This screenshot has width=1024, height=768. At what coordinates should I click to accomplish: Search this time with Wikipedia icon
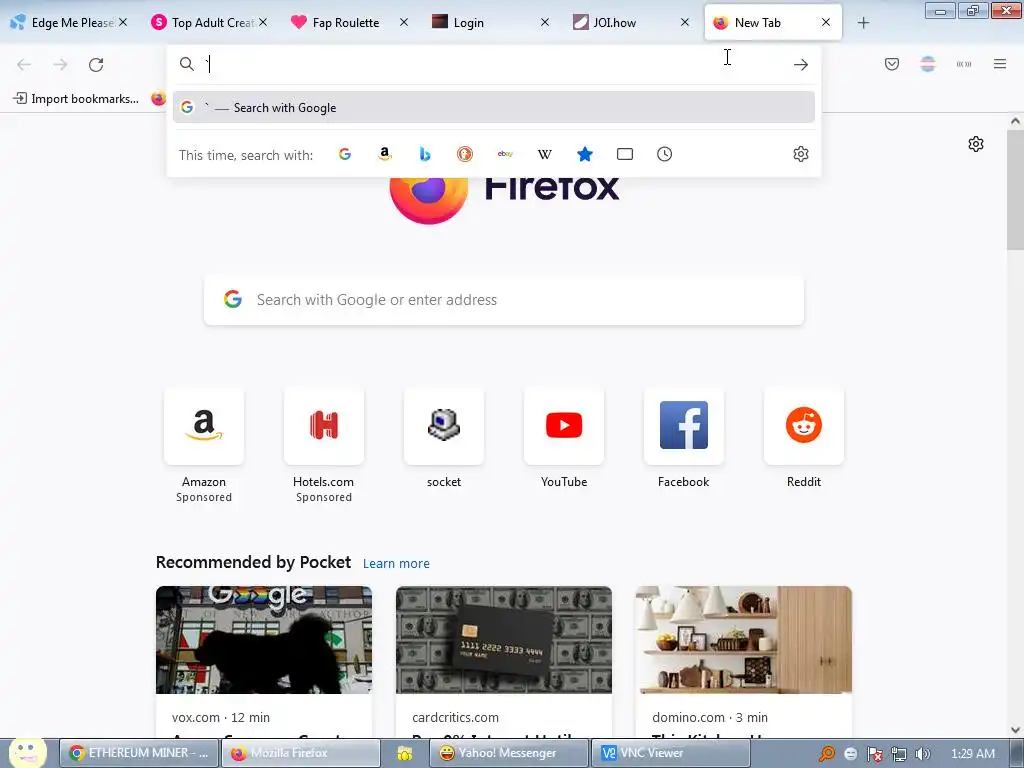(x=545, y=154)
